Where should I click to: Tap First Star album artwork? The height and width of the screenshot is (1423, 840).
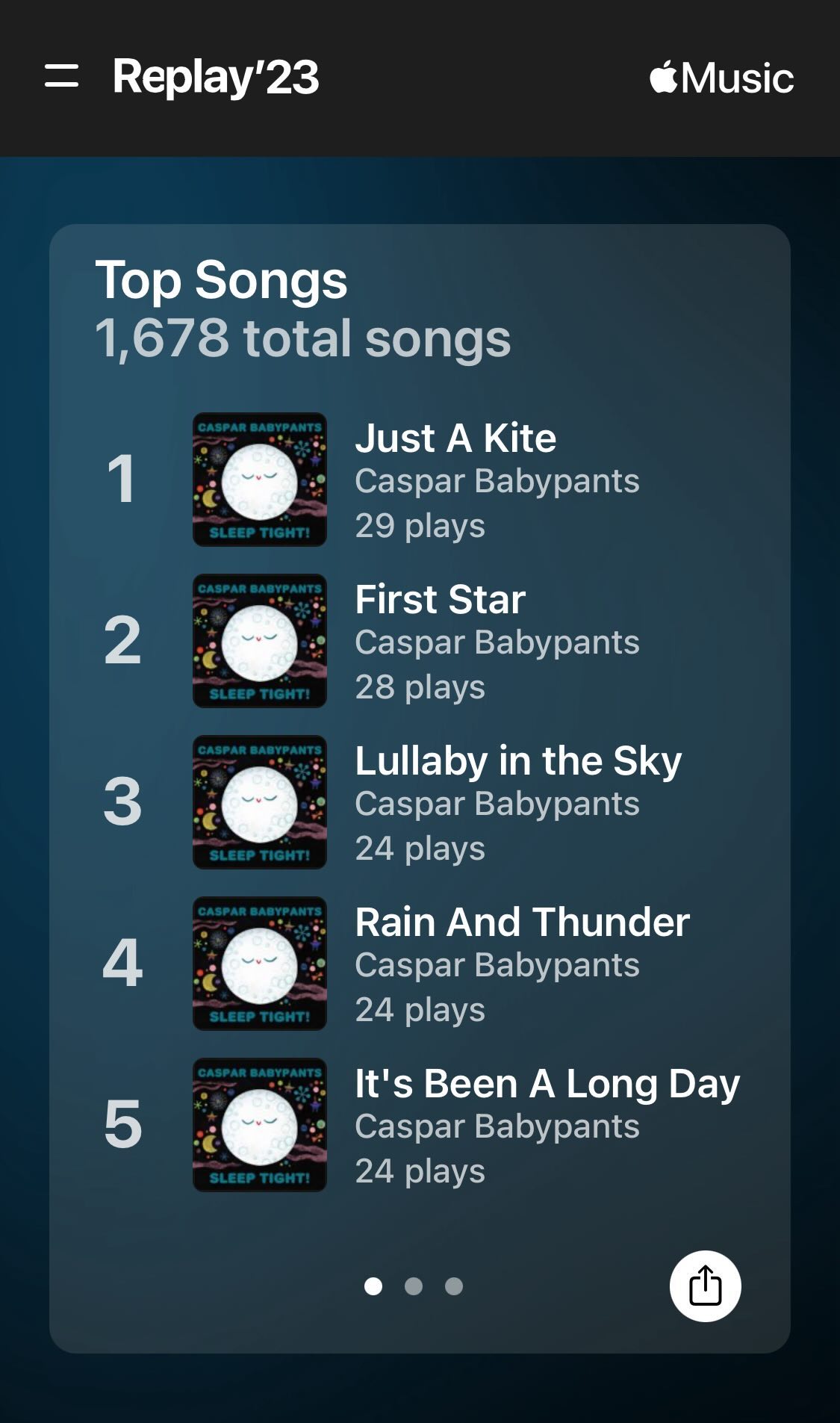[260, 641]
